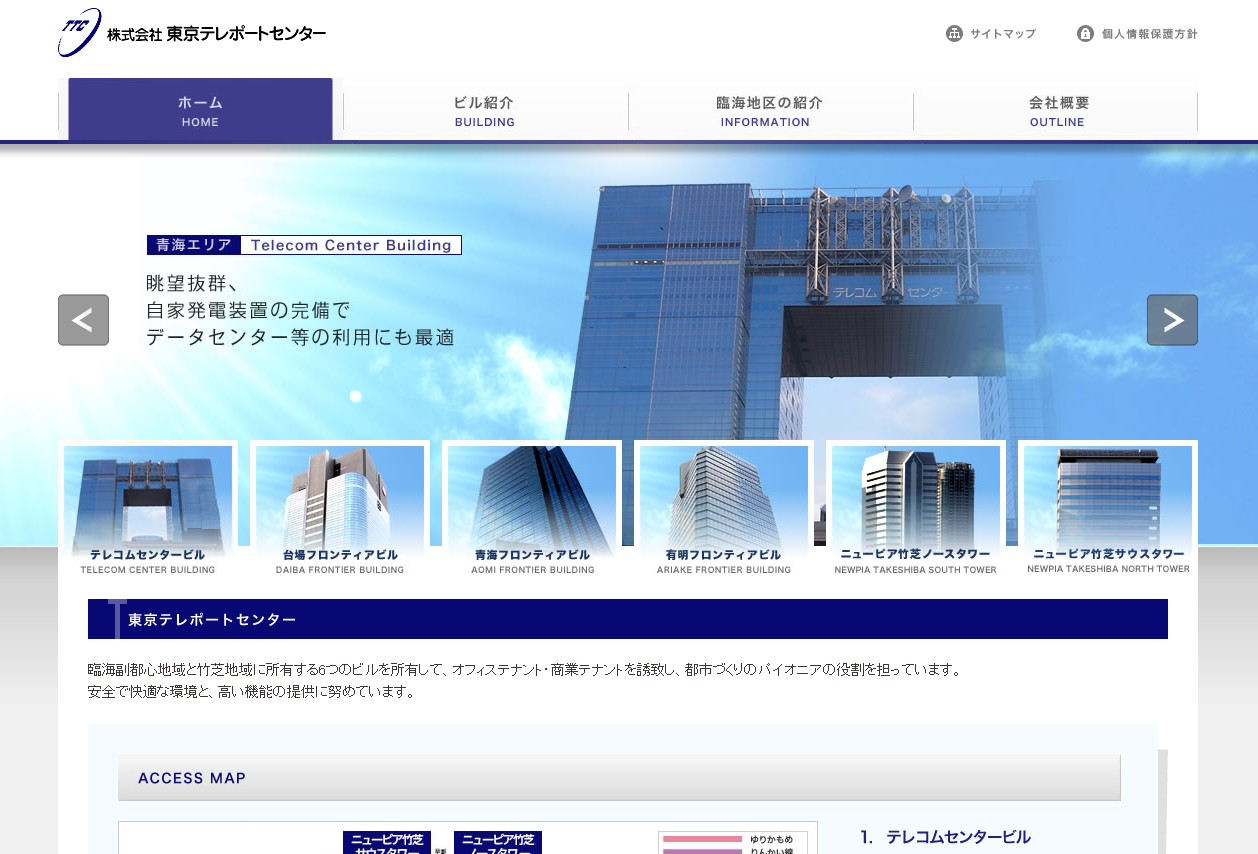Screen dimensions: 1258x854
Task: Click the privacy policy lock icon
Action: (1085, 33)
